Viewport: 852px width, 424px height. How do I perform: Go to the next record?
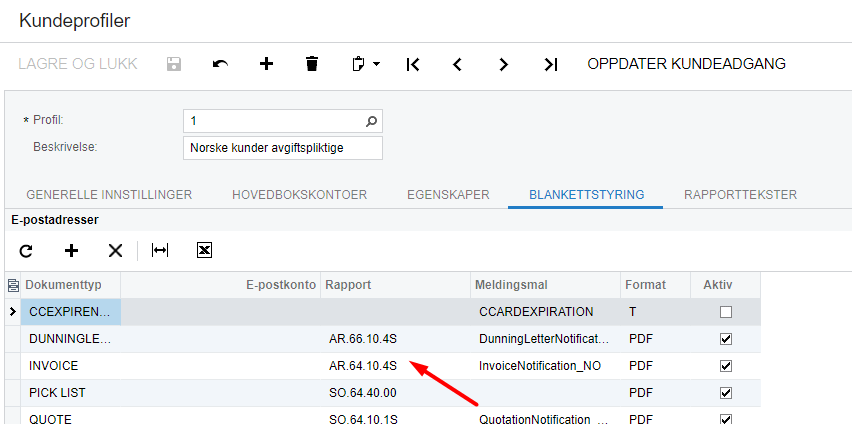point(504,64)
